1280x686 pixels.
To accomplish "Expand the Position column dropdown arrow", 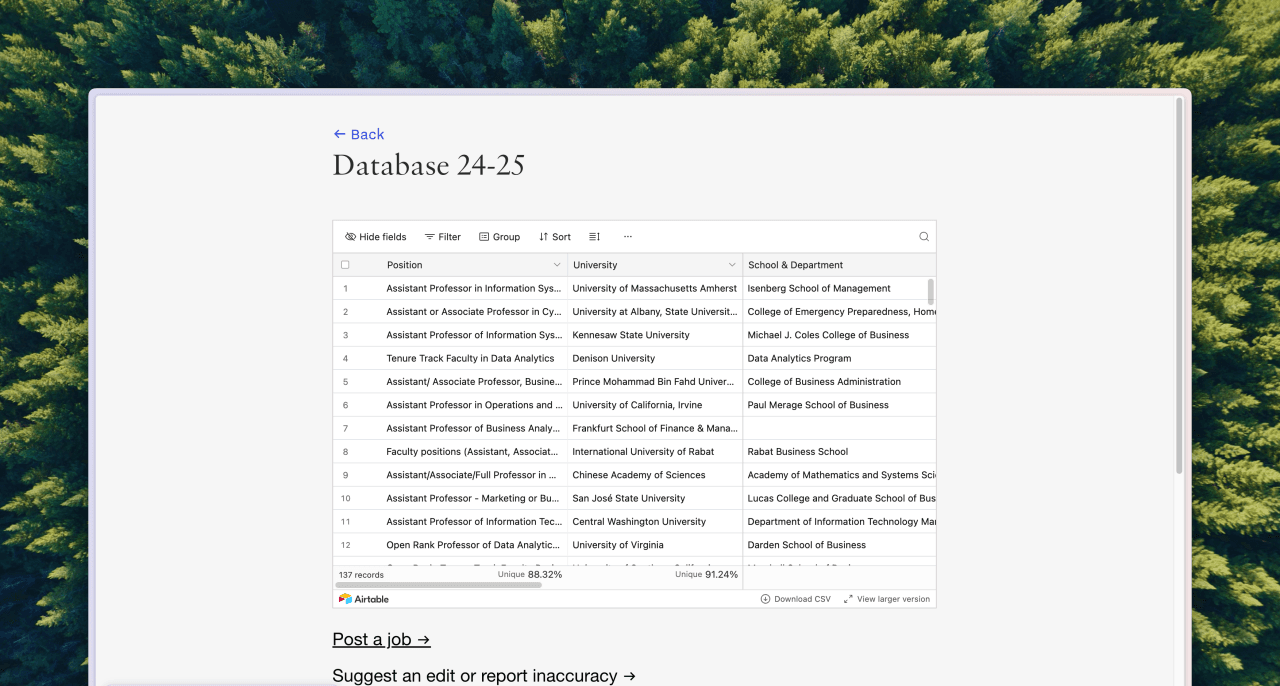I will [557, 265].
